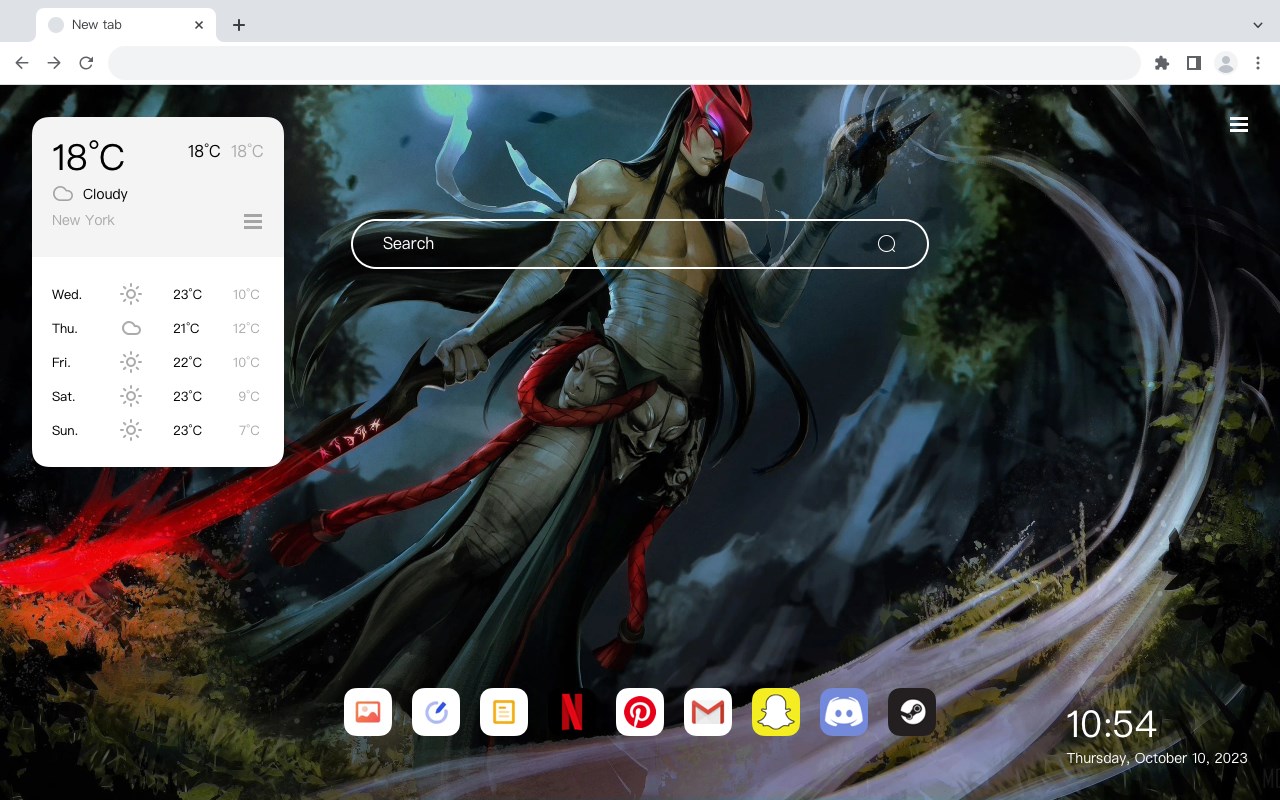Screen dimensions: 1280x800
Task: Click the sunny icon for Sat.
Action: tap(131, 396)
